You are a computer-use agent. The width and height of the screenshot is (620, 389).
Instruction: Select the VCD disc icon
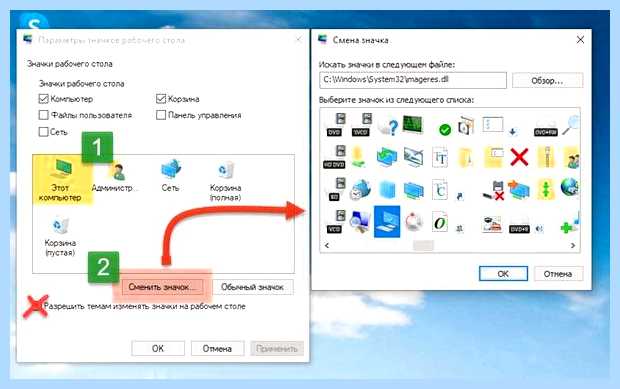(x=335, y=221)
